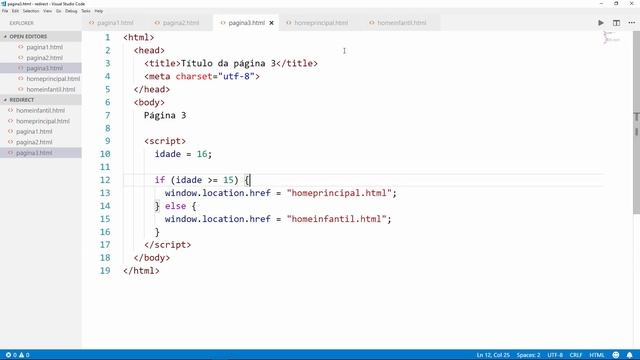Click the VS Code logo in title bar
The width and height of the screenshot is (640, 360).
click(x=4, y=4)
